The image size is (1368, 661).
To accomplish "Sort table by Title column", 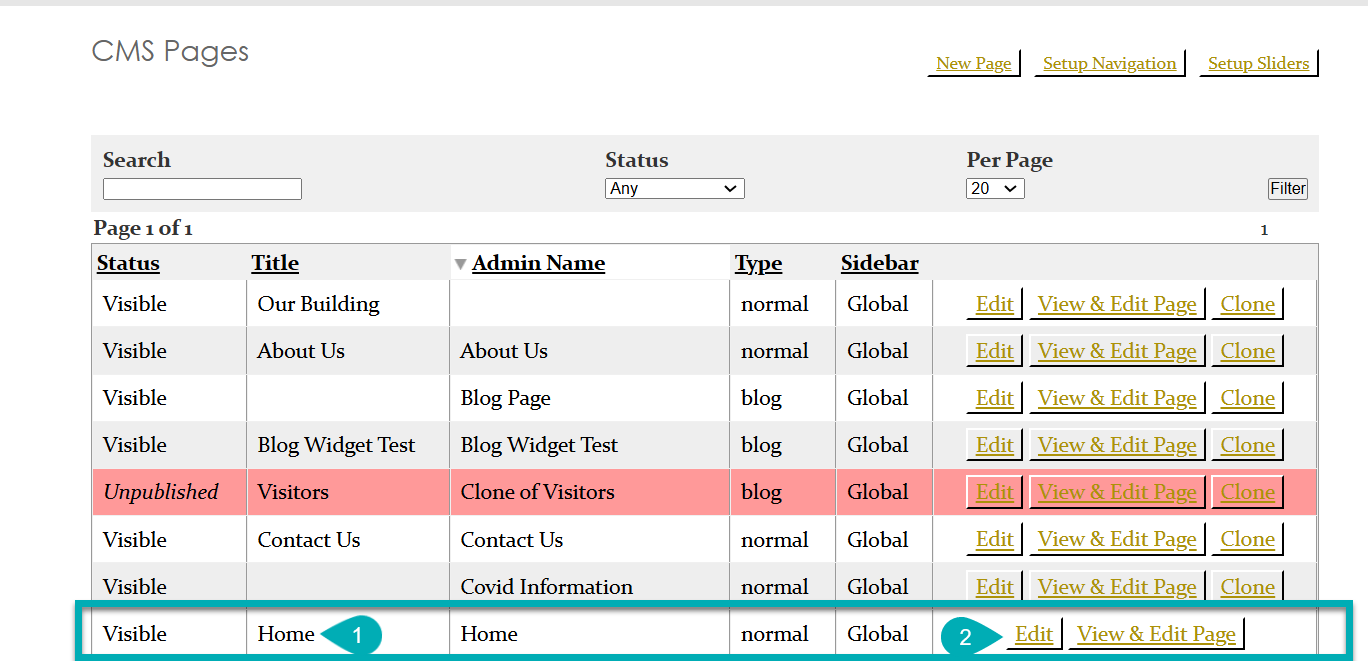I will pyautogui.click(x=275, y=263).
